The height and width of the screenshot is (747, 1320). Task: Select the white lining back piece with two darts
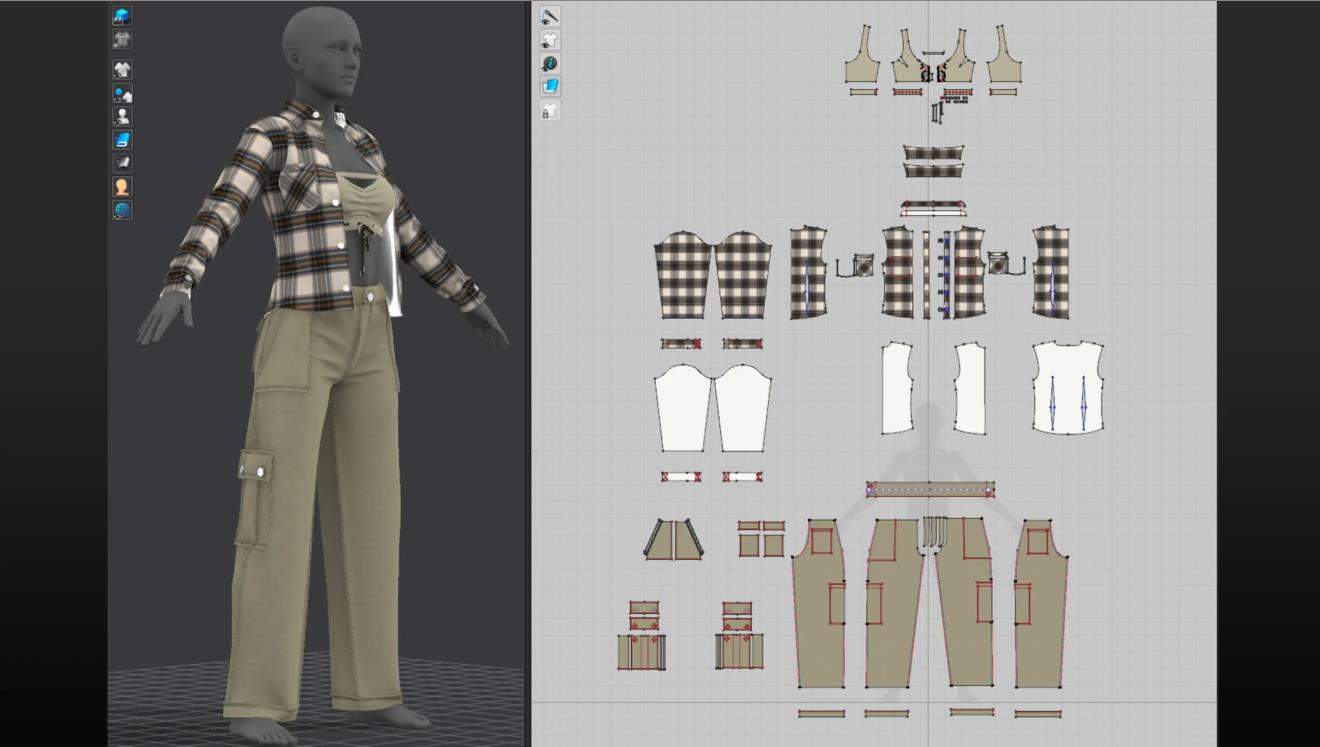(x=1067, y=387)
